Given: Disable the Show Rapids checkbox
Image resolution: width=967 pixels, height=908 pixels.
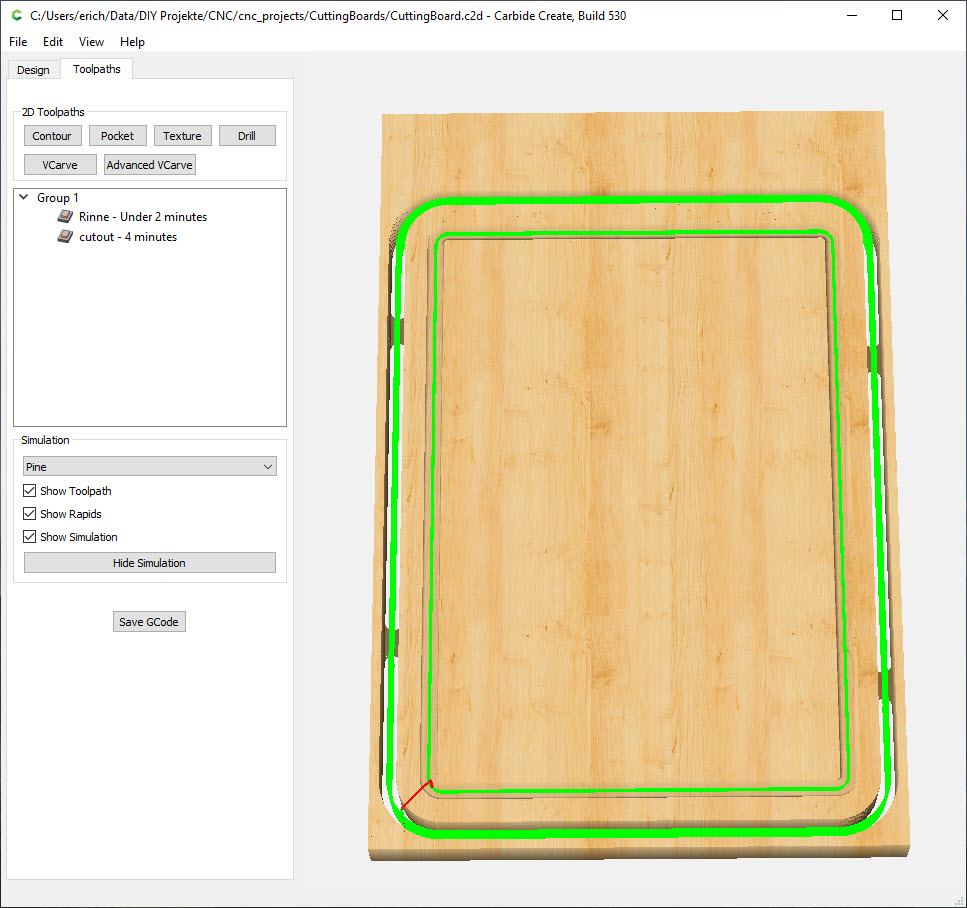Looking at the screenshot, I should [x=30, y=514].
